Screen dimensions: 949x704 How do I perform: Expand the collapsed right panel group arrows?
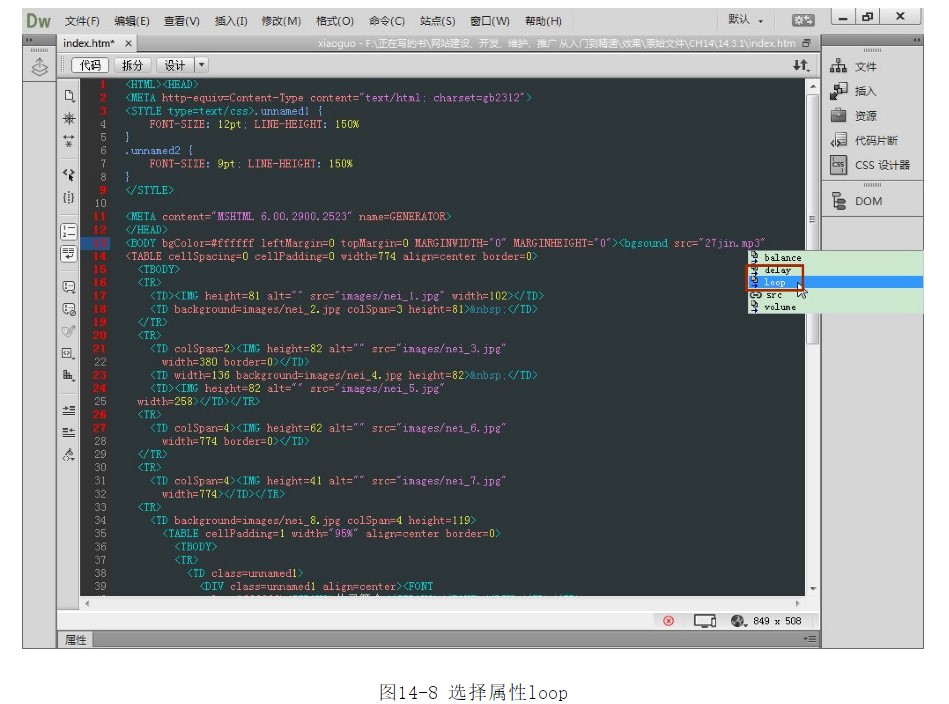pyautogui.click(x=917, y=40)
